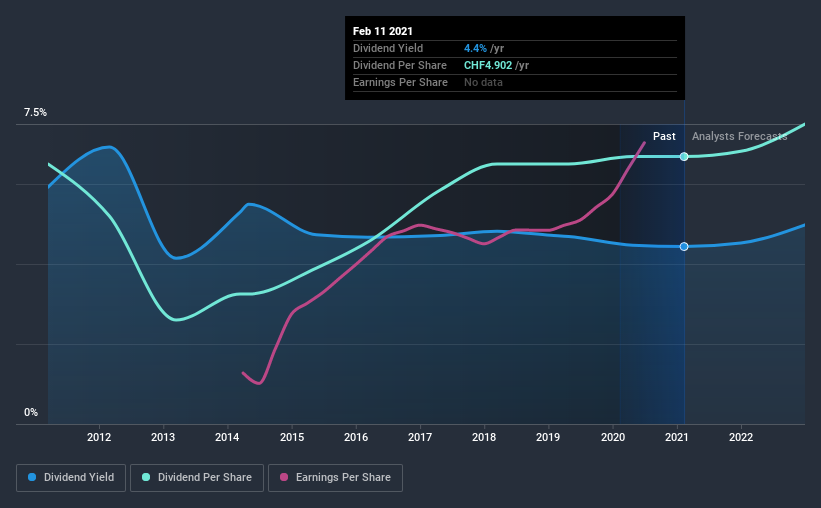This screenshot has height=508, width=821.
Task: Click the 0% y-axis label
Action: click(x=31, y=413)
